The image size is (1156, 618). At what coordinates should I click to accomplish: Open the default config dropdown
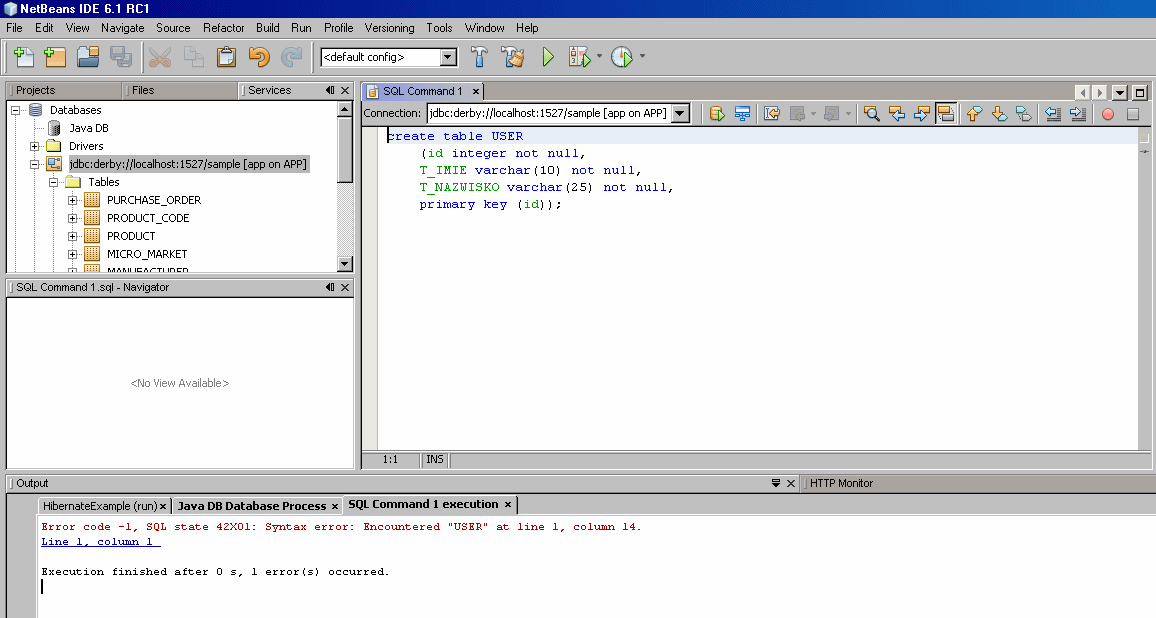pyautogui.click(x=448, y=57)
